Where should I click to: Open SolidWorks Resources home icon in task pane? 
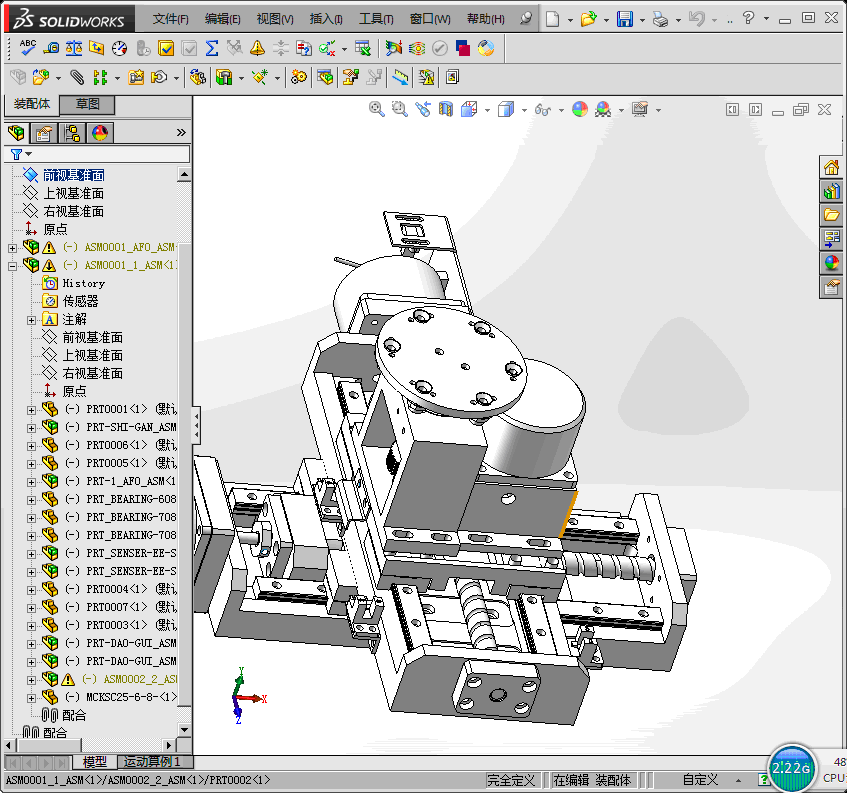pos(831,167)
